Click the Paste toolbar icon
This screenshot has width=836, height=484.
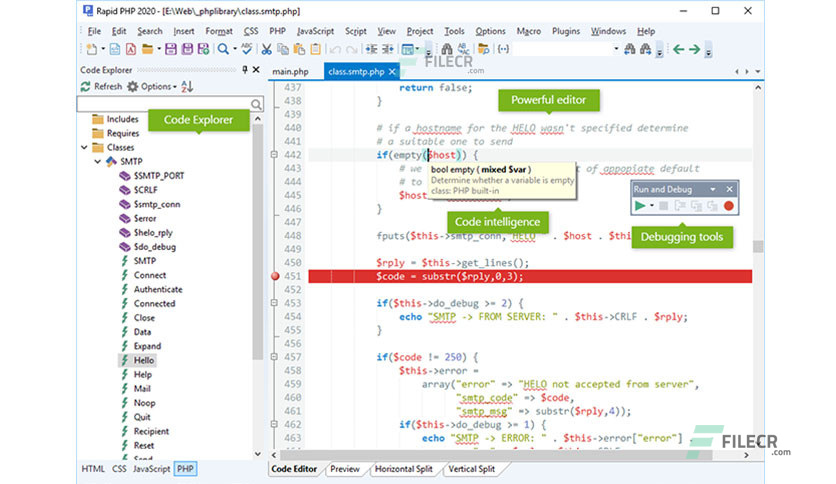(299, 50)
